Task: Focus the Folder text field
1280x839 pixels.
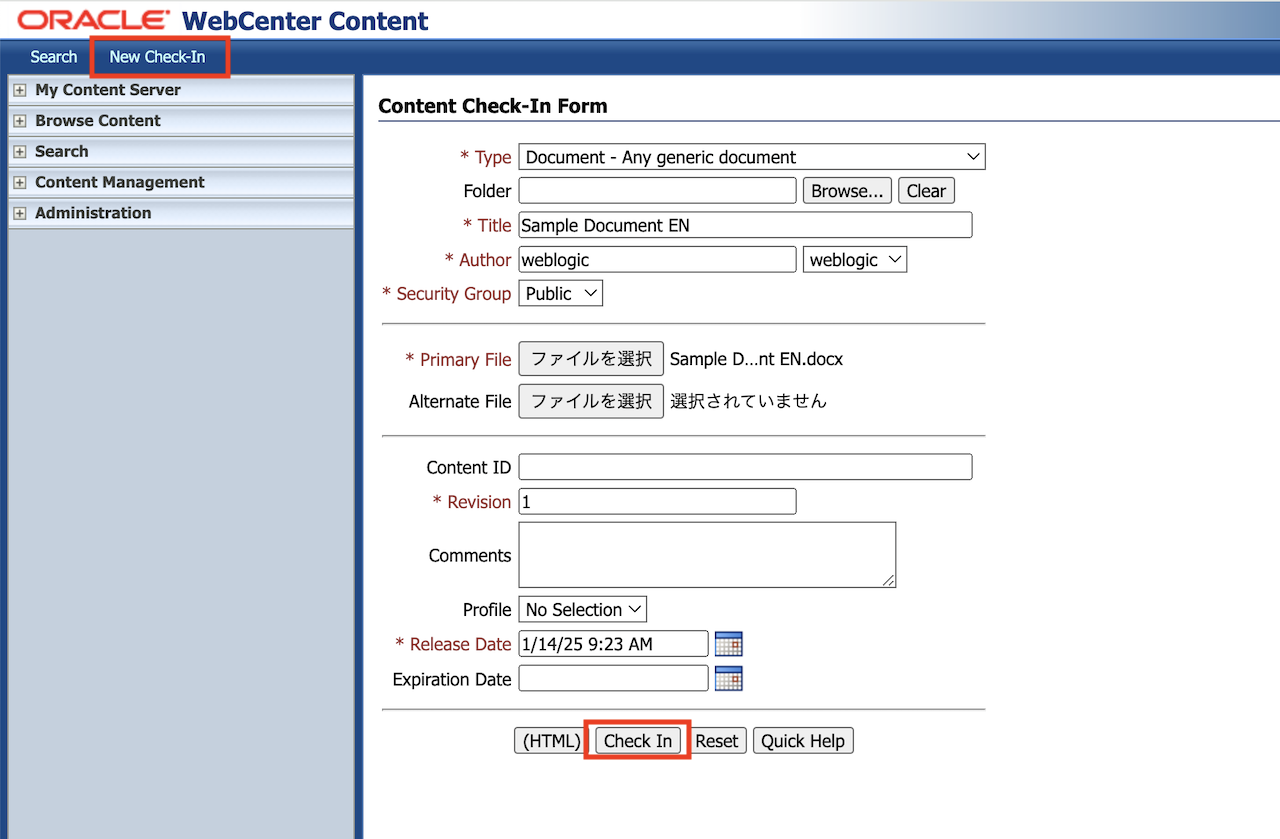Action: click(658, 191)
